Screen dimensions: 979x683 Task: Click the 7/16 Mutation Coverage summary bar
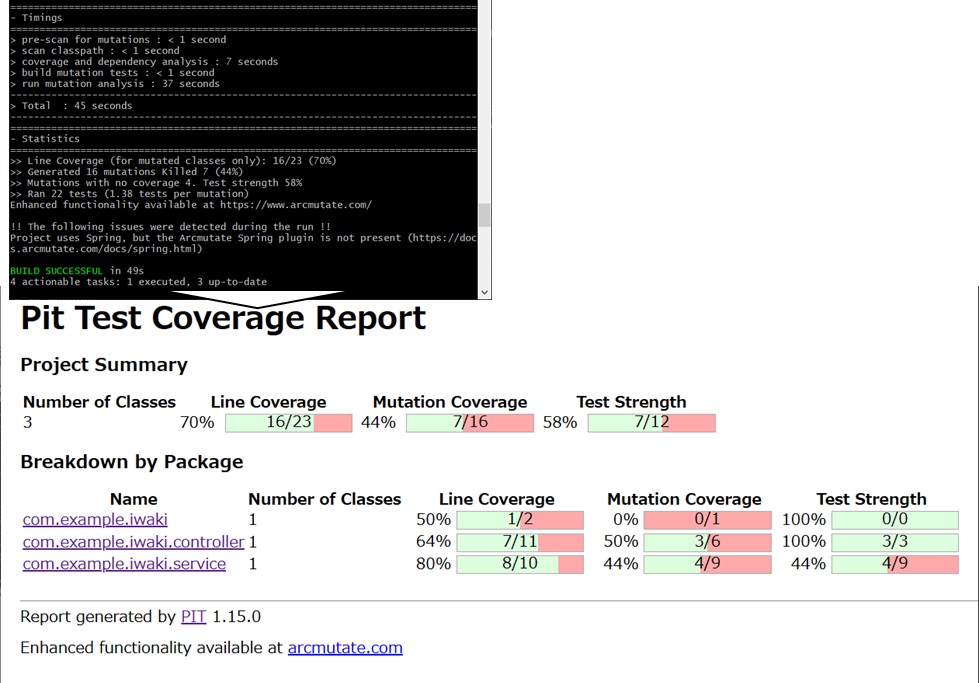pyautogui.click(x=470, y=422)
